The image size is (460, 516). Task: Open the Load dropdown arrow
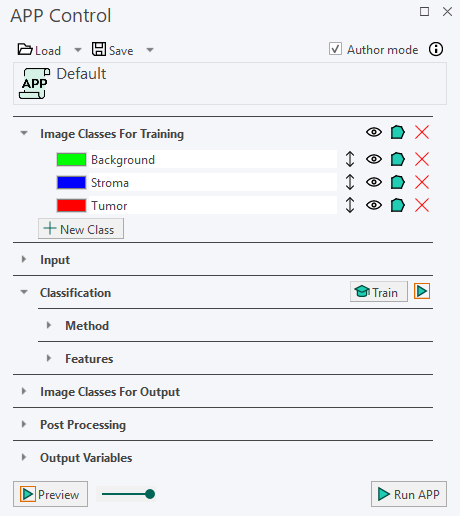coord(78,50)
